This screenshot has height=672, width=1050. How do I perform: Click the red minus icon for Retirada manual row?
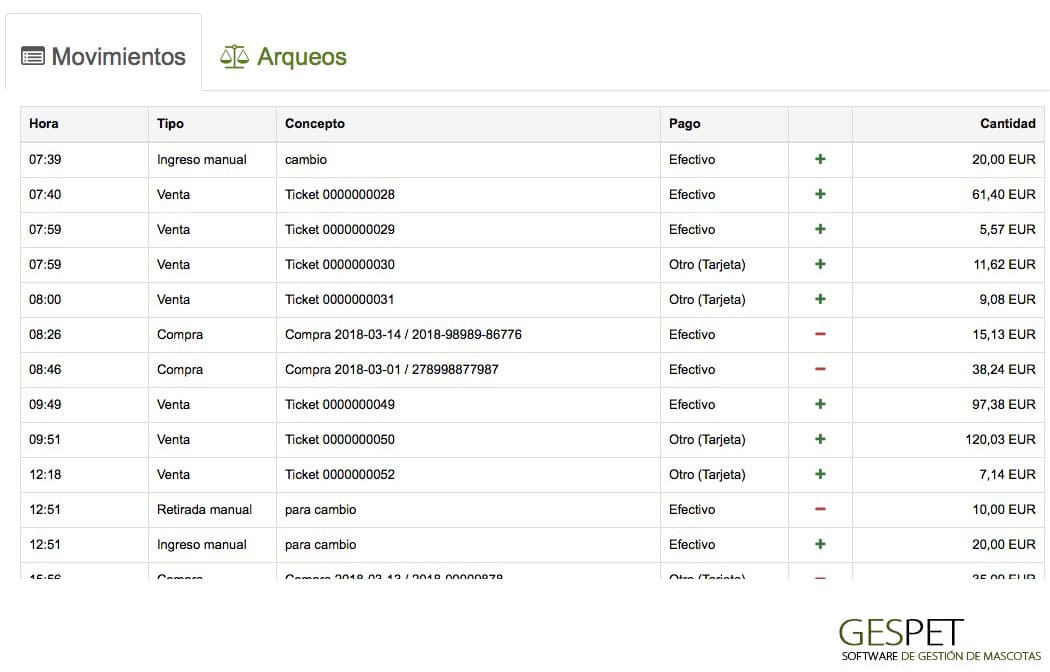pyautogui.click(x=820, y=509)
